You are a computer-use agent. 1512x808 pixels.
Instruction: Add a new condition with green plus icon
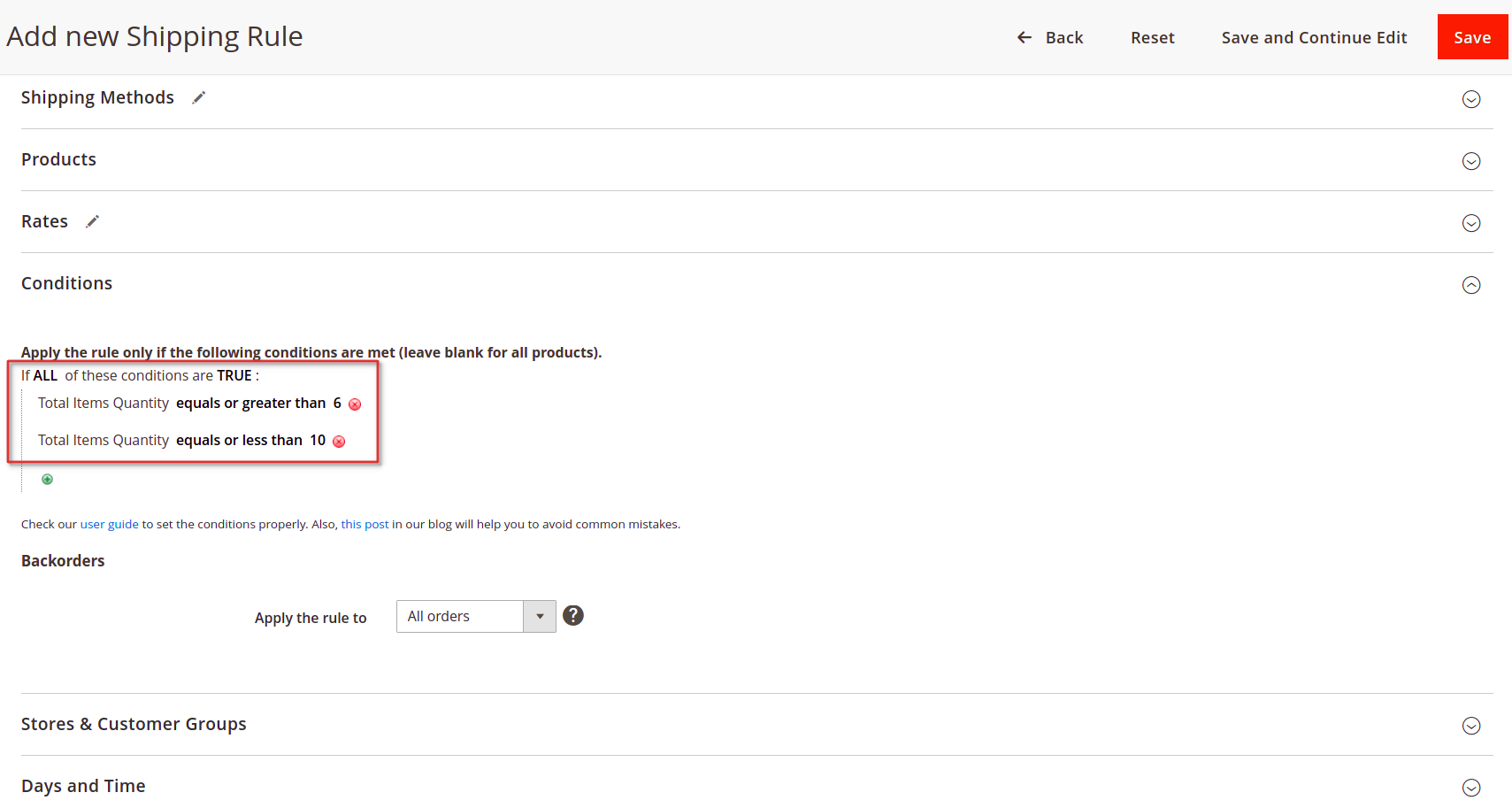point(48,479)
